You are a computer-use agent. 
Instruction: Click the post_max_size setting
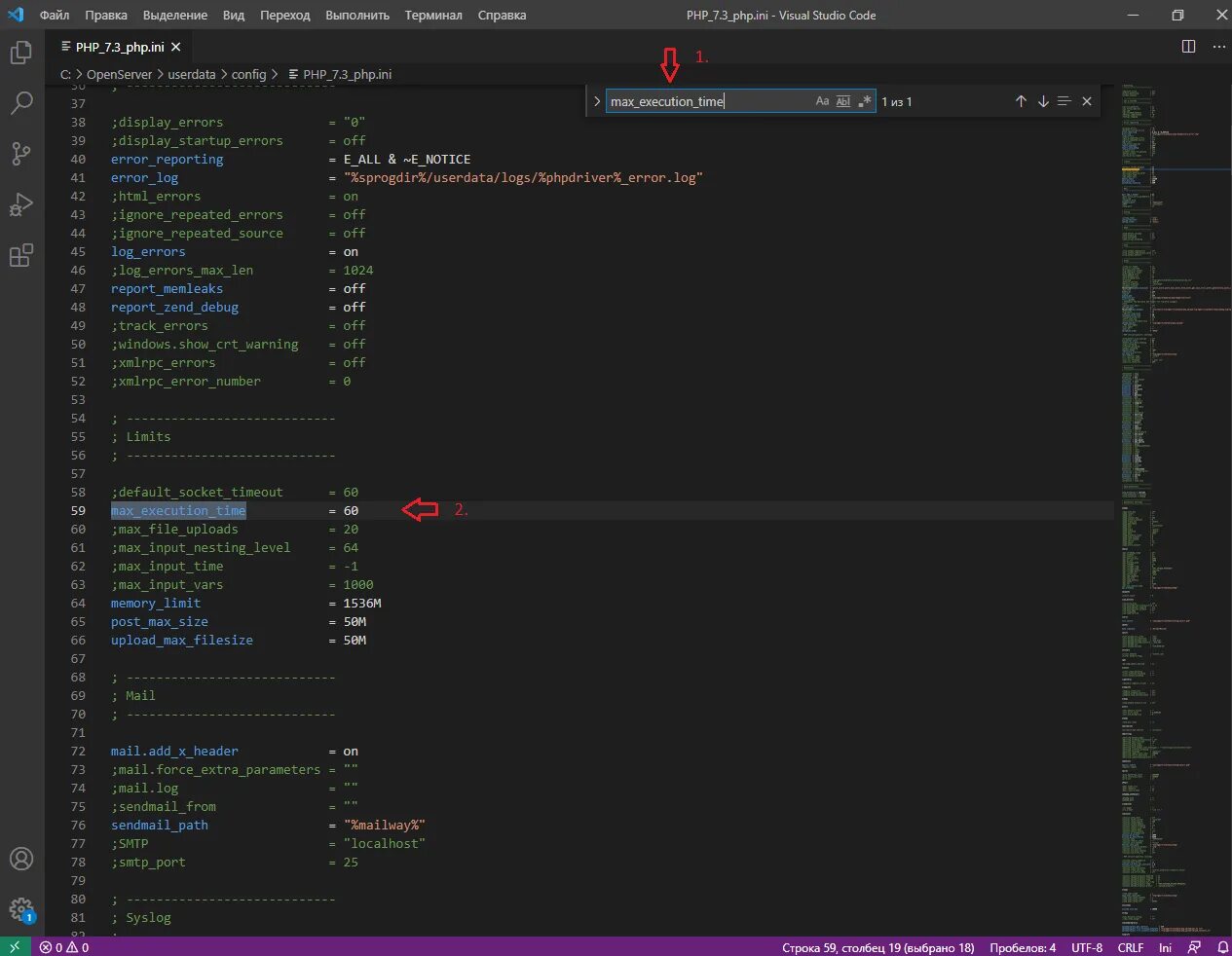click(x=160, y=621)
